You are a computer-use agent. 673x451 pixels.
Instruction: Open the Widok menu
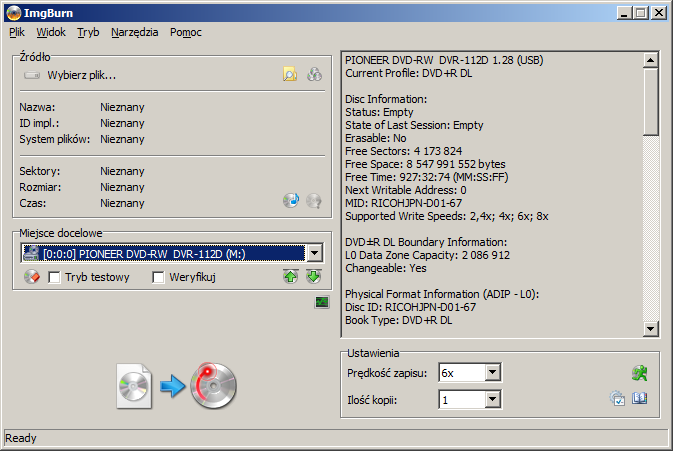pyautogui.click(x=51, y=32)
